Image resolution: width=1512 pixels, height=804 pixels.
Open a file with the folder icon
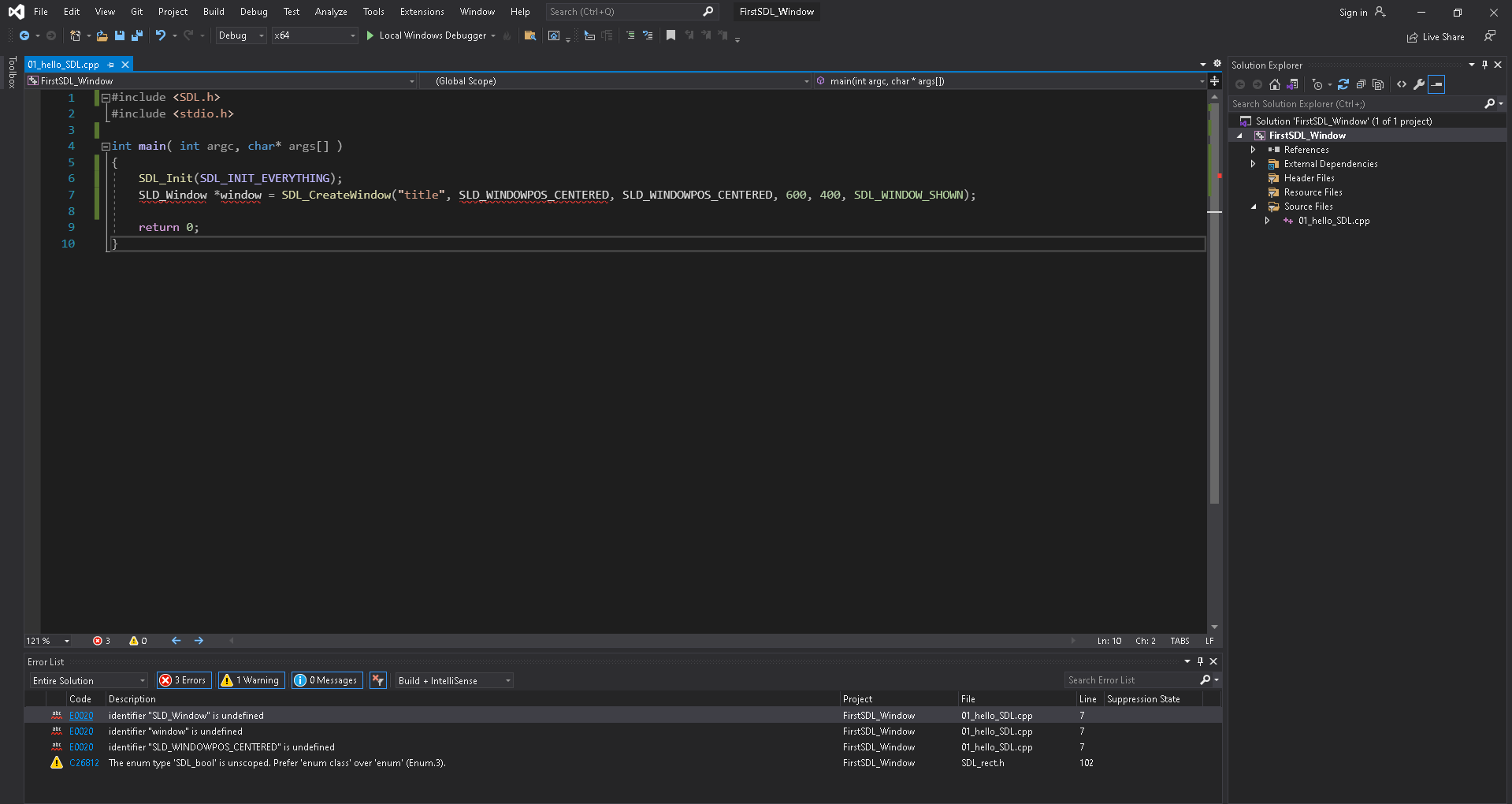click(x=102, y=35)
